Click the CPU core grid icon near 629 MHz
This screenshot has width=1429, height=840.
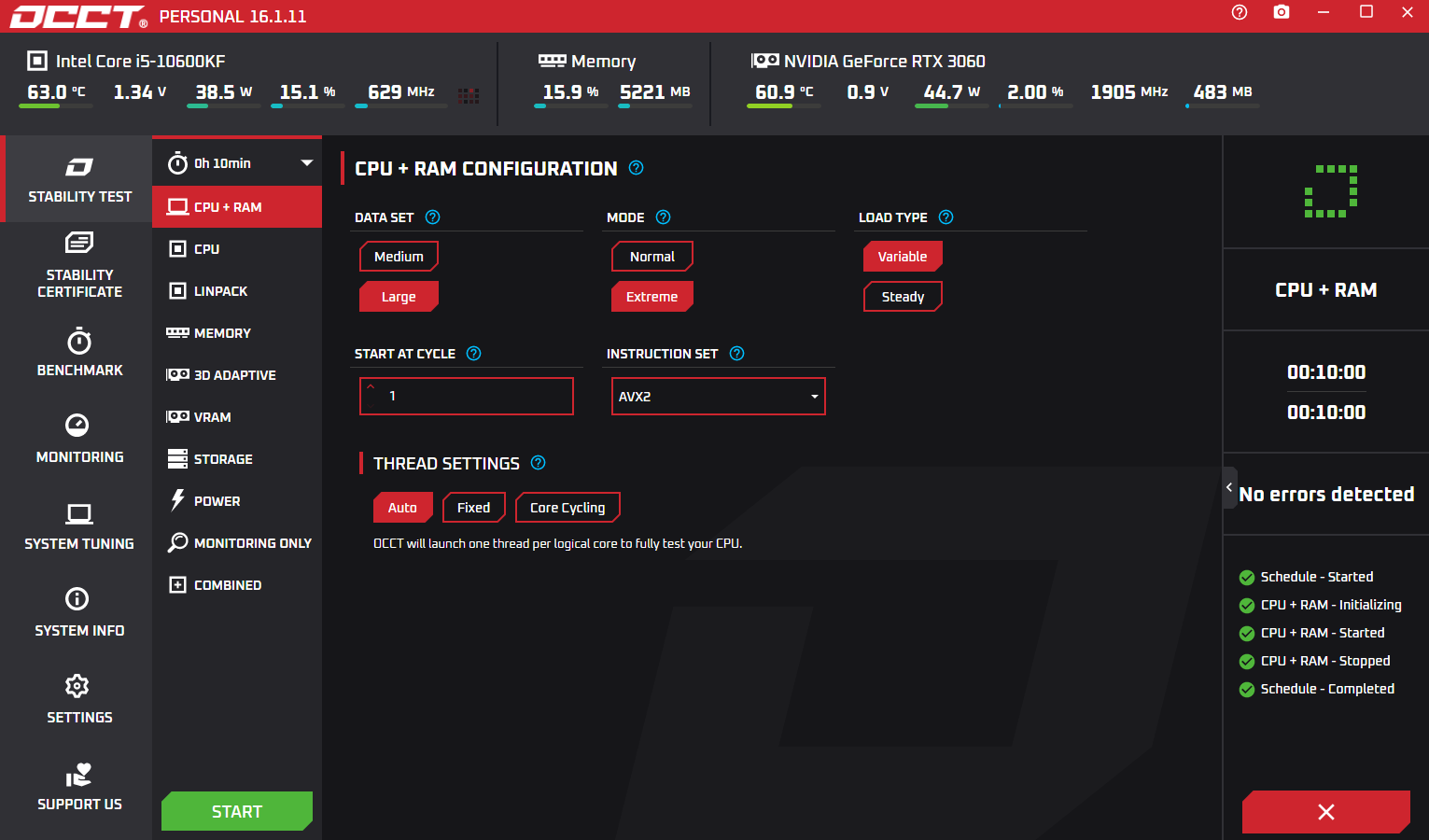coord(469,94)
